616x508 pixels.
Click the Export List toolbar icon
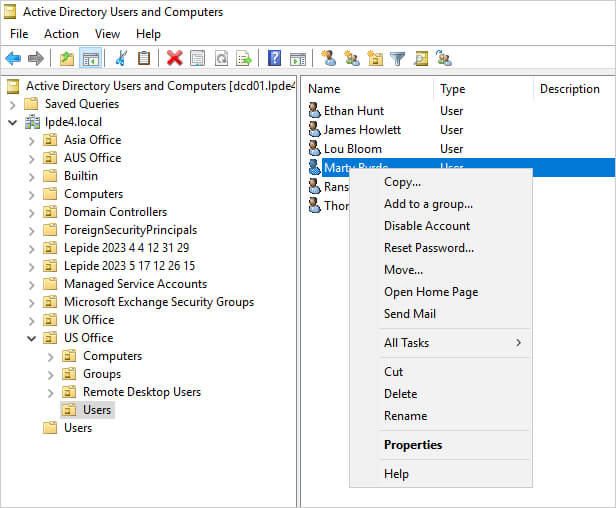click(244, 59)
